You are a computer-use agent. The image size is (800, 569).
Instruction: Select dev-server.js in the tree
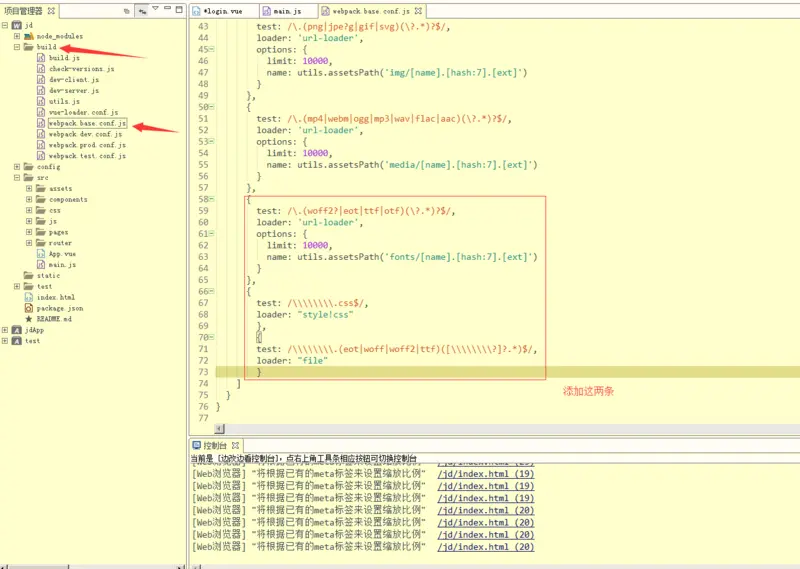[74, 90]
